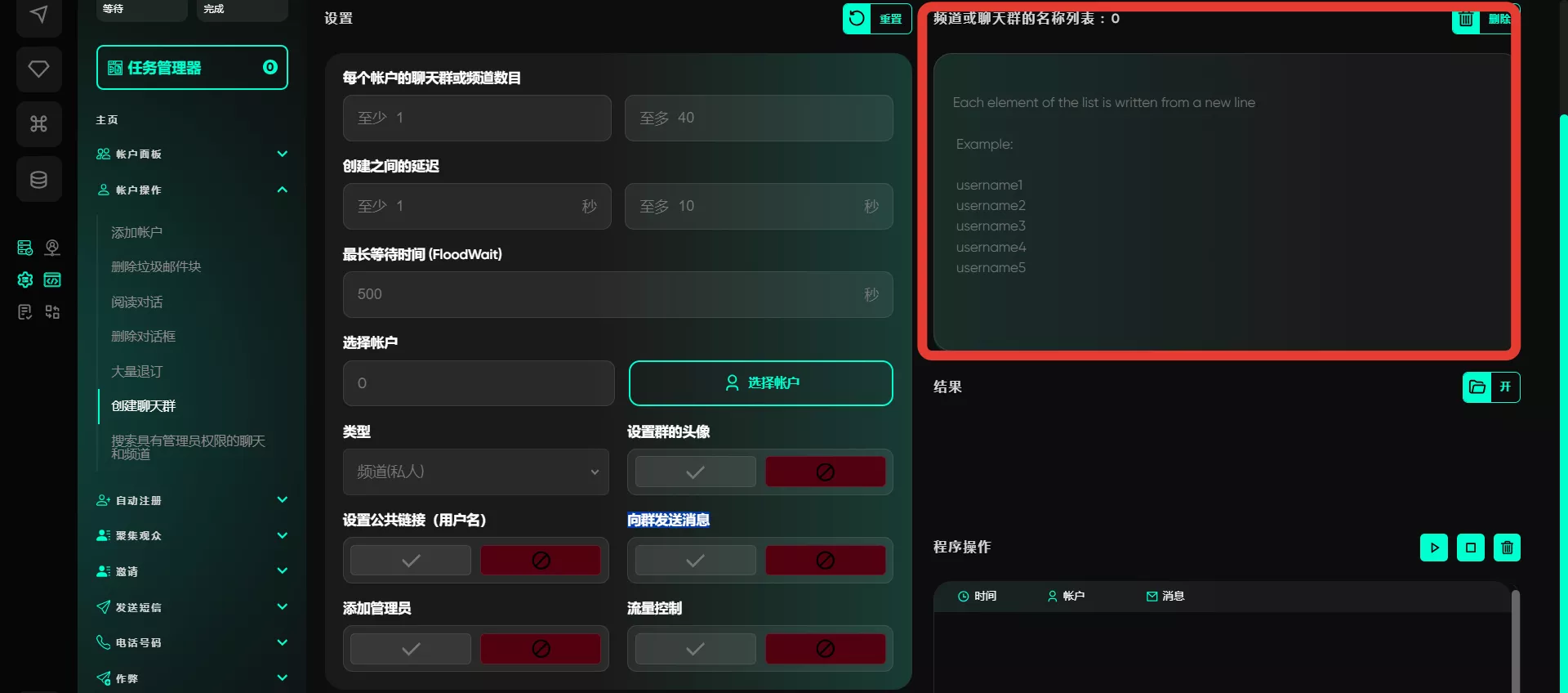Enable 添加管理员 checkmark toggle

[411, 649]
